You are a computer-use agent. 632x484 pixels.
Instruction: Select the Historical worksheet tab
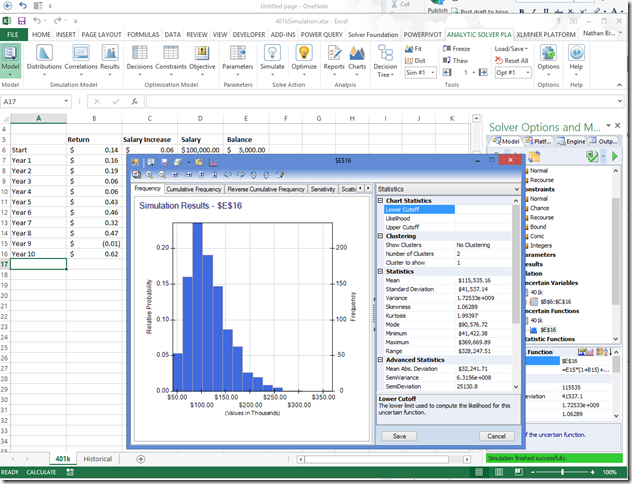[98, 458]
